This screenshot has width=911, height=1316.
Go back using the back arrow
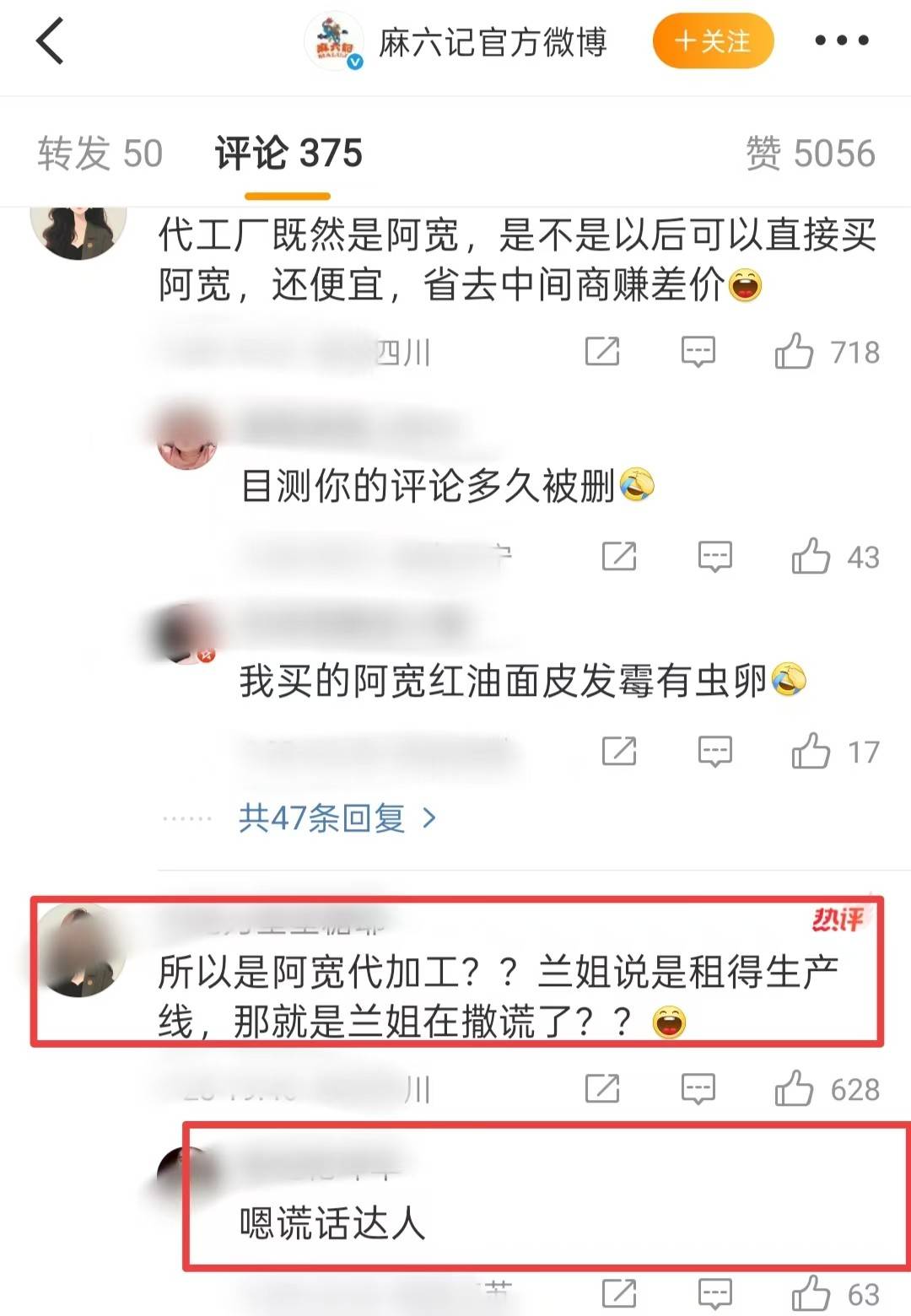pyautogui.click(x=50, y=41)
